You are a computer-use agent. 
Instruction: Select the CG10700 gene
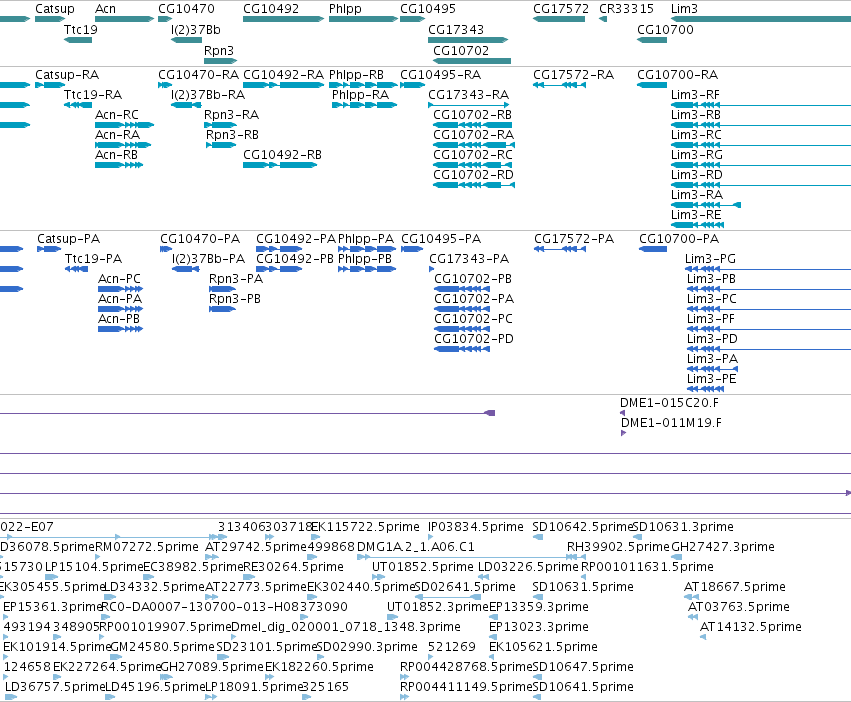click(x=652, y=40)
